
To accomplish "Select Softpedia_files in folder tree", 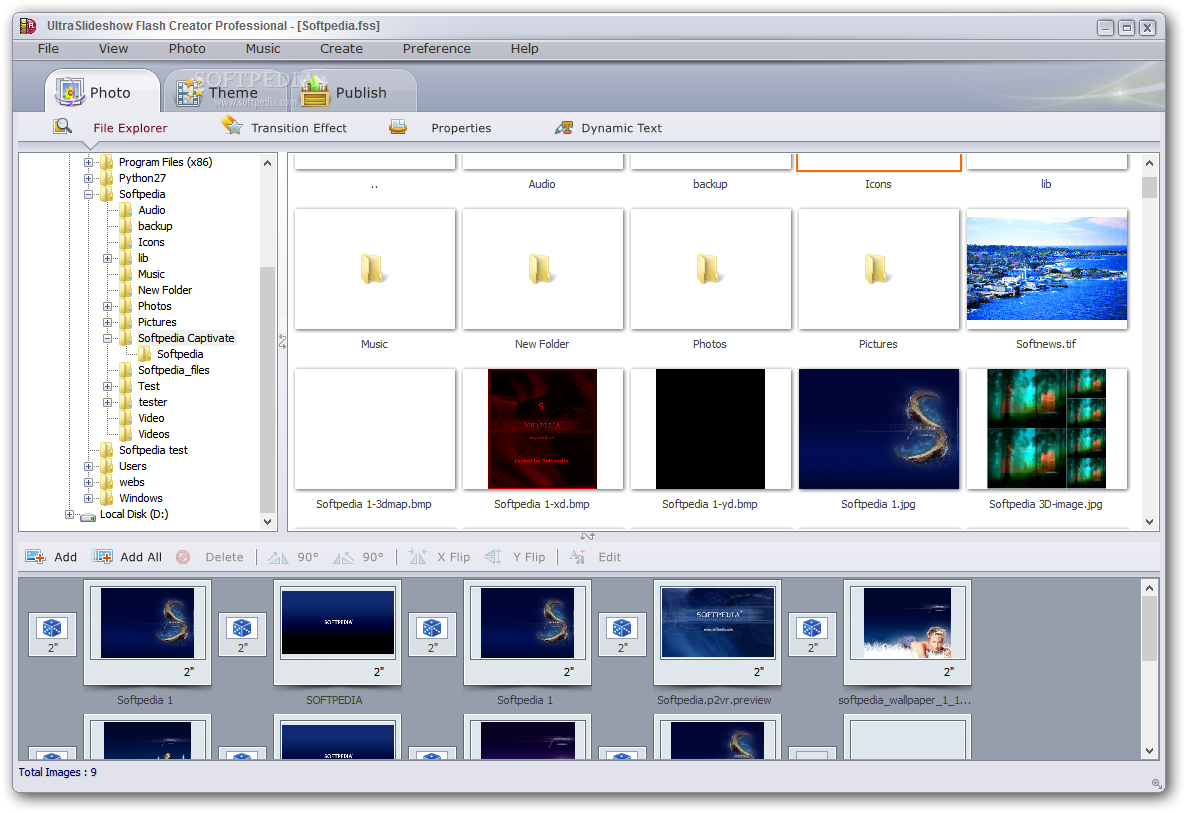I will pyautogui.click(x=173, y=370).
